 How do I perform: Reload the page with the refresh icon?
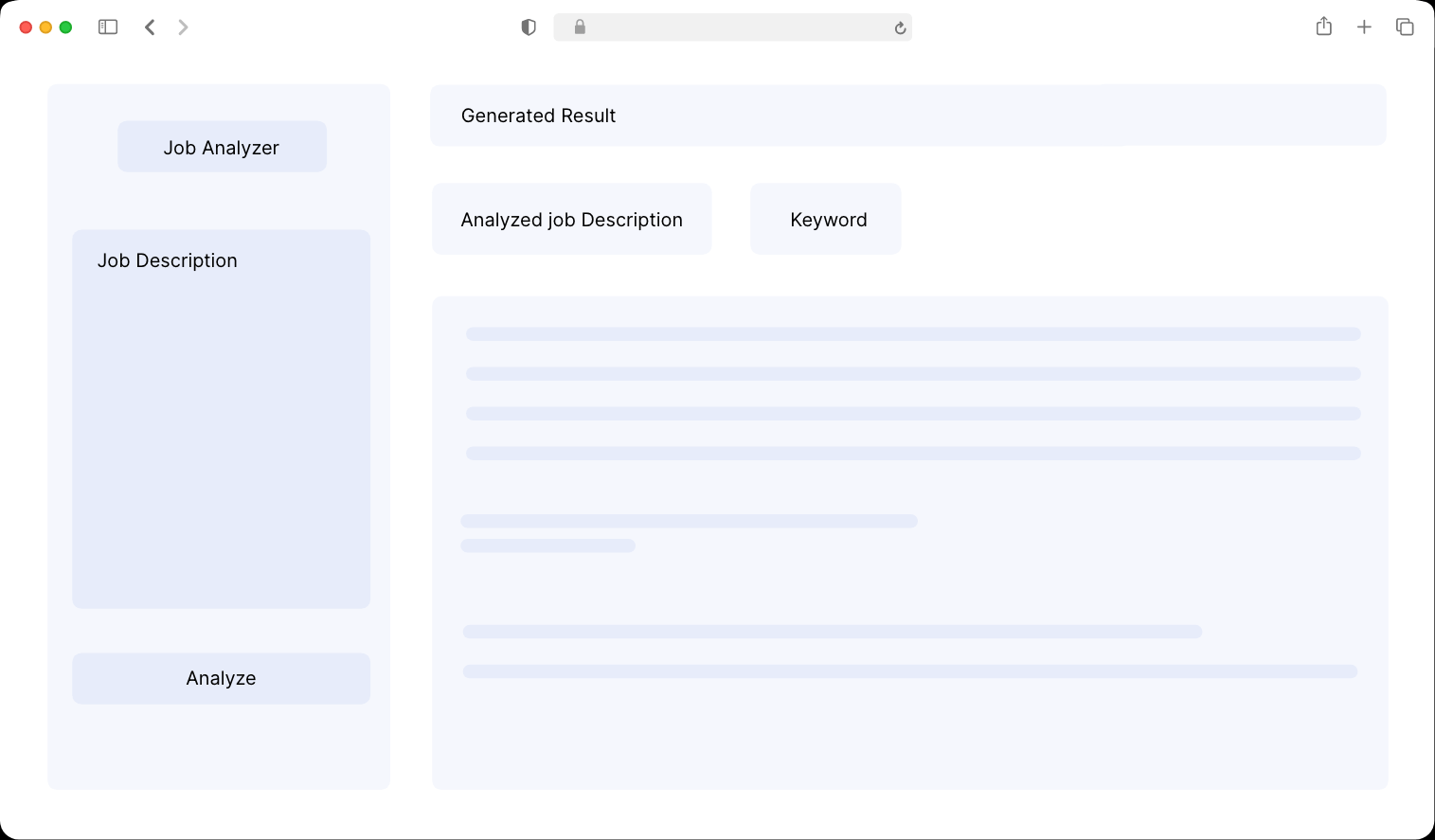tap(900, 28)
